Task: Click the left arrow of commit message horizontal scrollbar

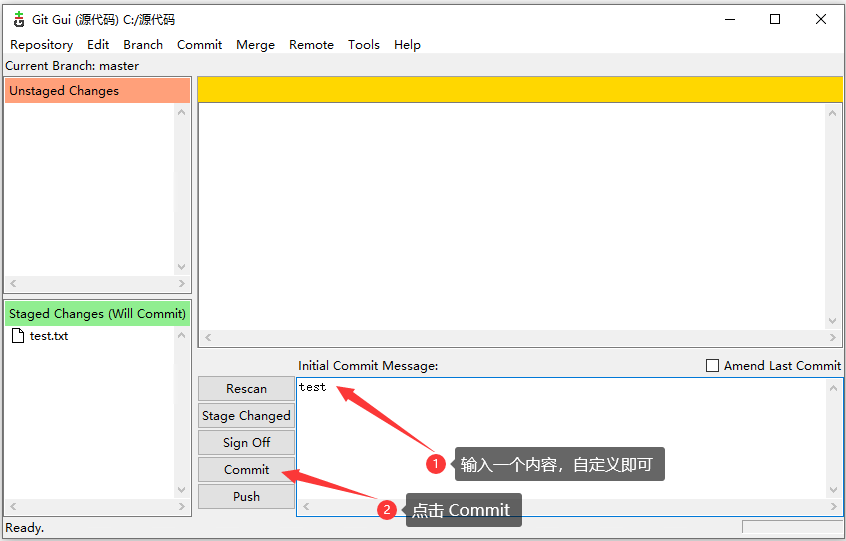Action: click(x=306, y=506)
